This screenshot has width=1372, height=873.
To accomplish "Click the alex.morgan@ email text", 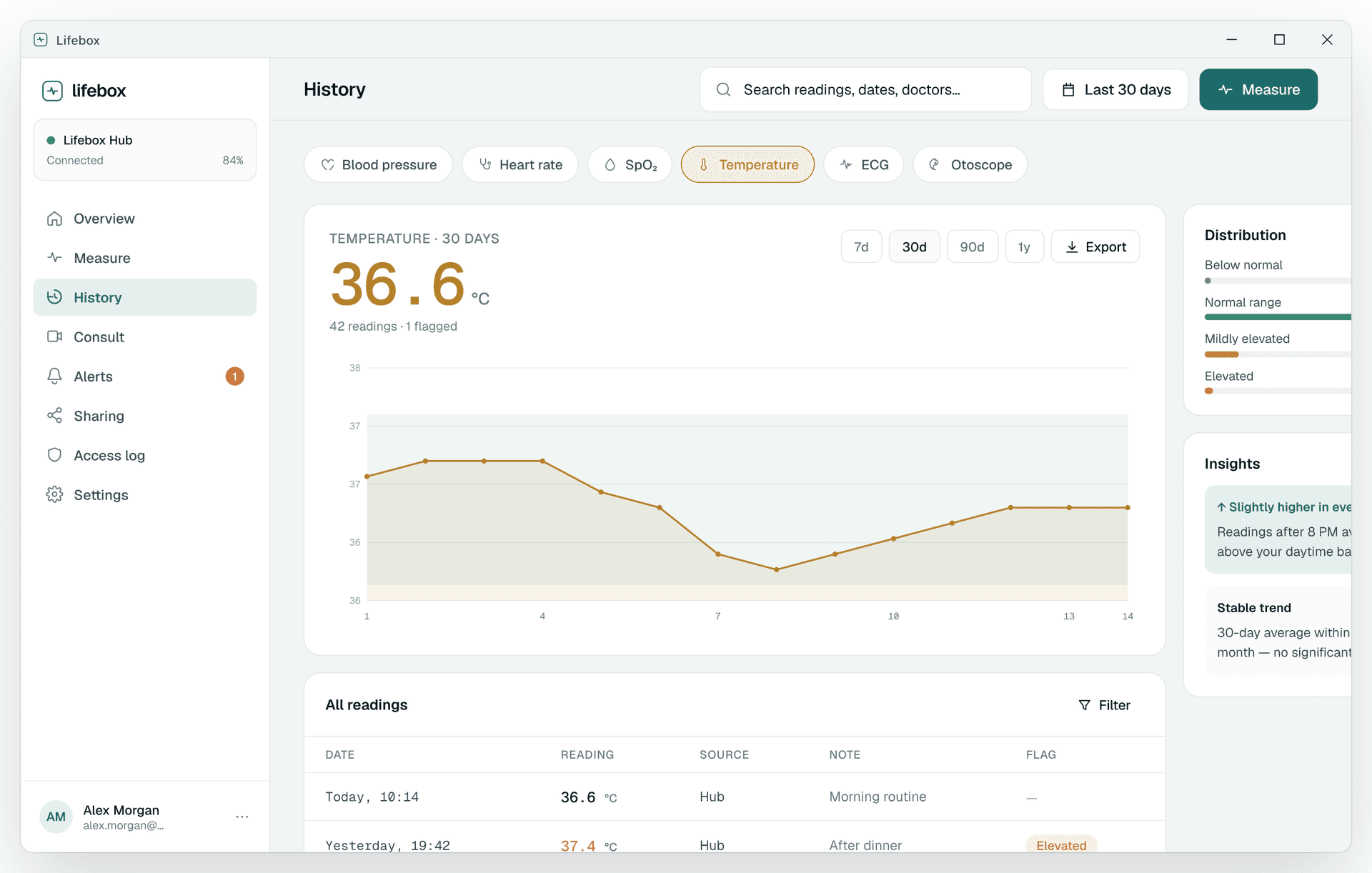I will click(x=123, y=826).
